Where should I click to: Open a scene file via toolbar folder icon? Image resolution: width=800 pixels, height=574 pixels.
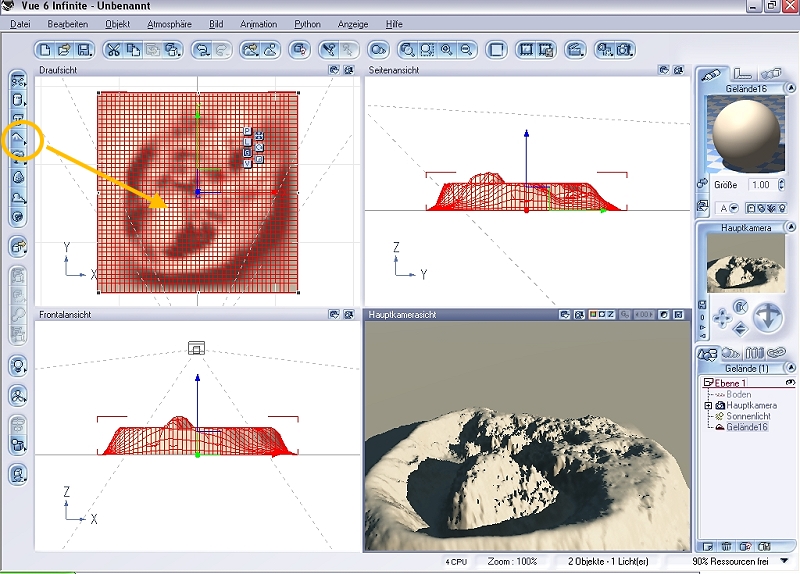64,50
